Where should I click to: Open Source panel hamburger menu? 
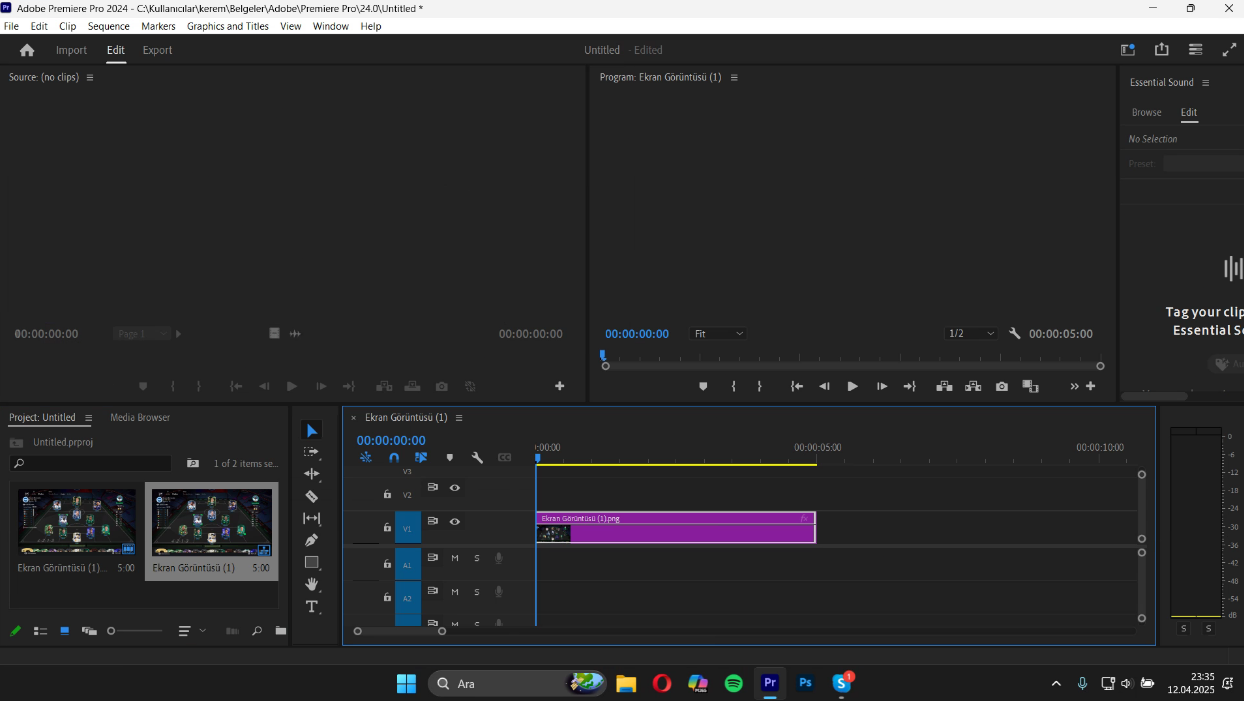(x=90, y=77)
